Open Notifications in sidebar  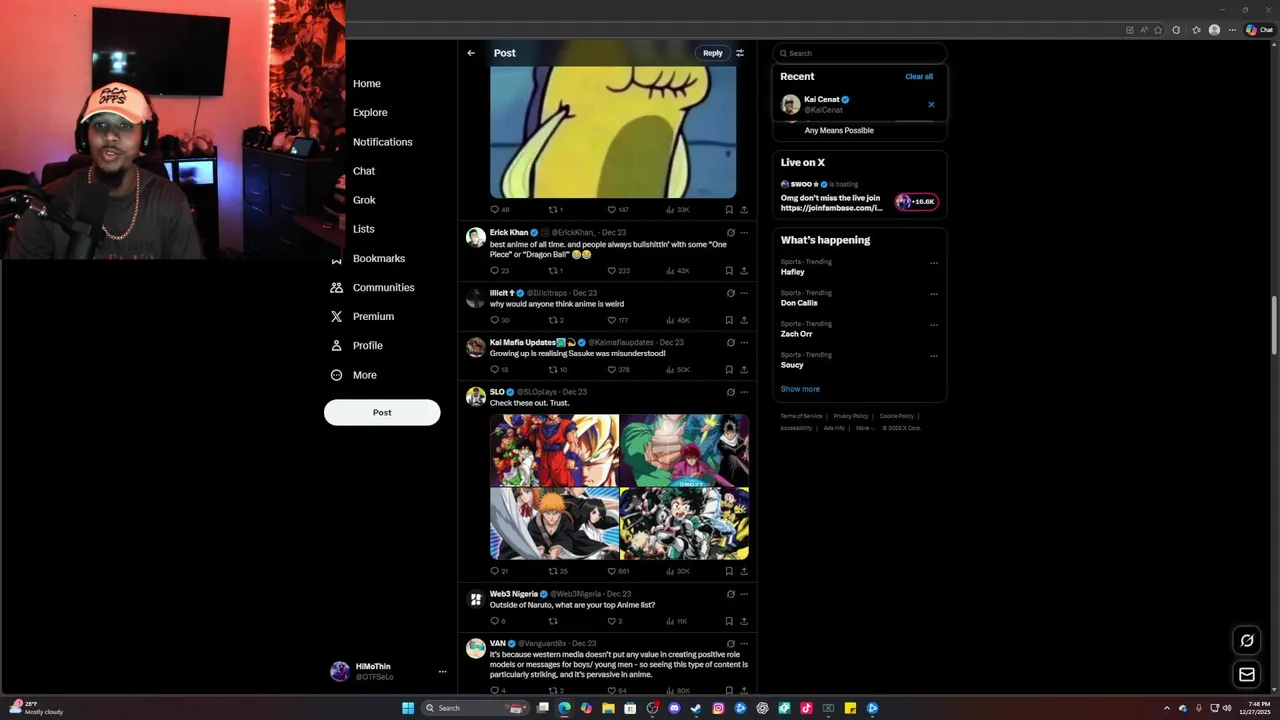coord(382,142)
